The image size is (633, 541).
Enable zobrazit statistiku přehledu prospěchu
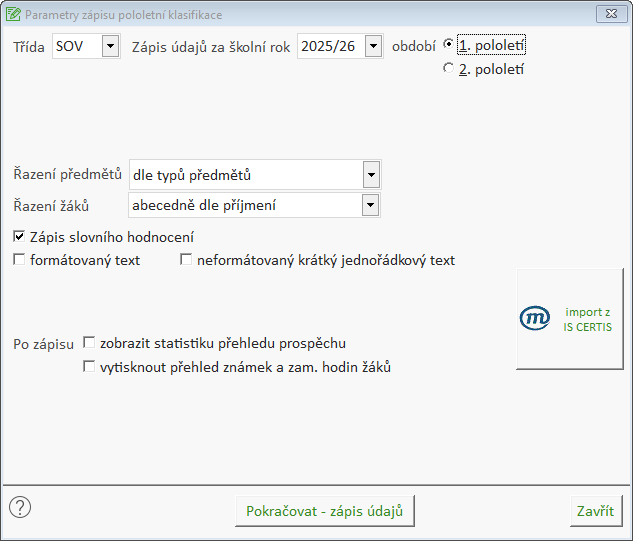coord(89,343)
